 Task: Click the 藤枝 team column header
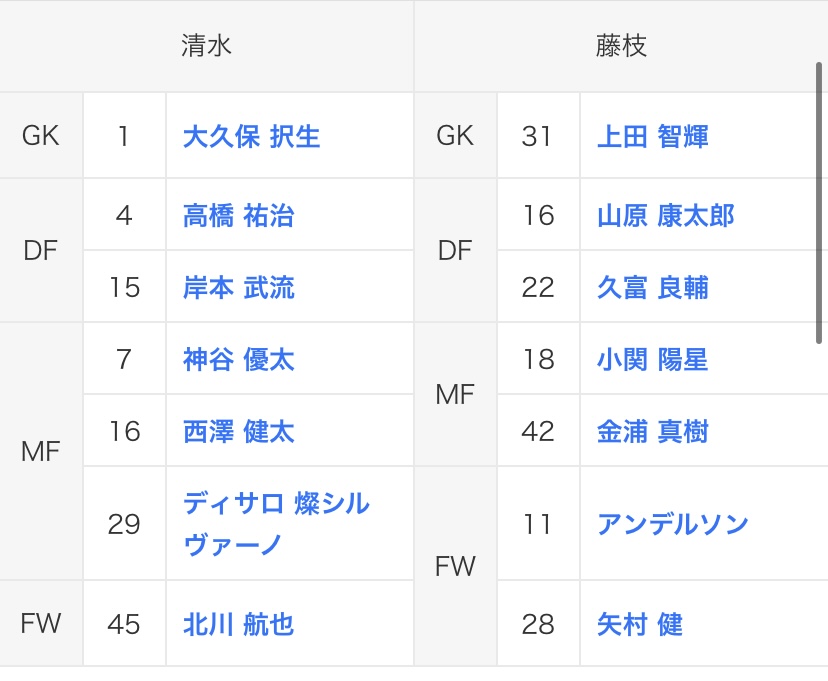click(620, 46)
